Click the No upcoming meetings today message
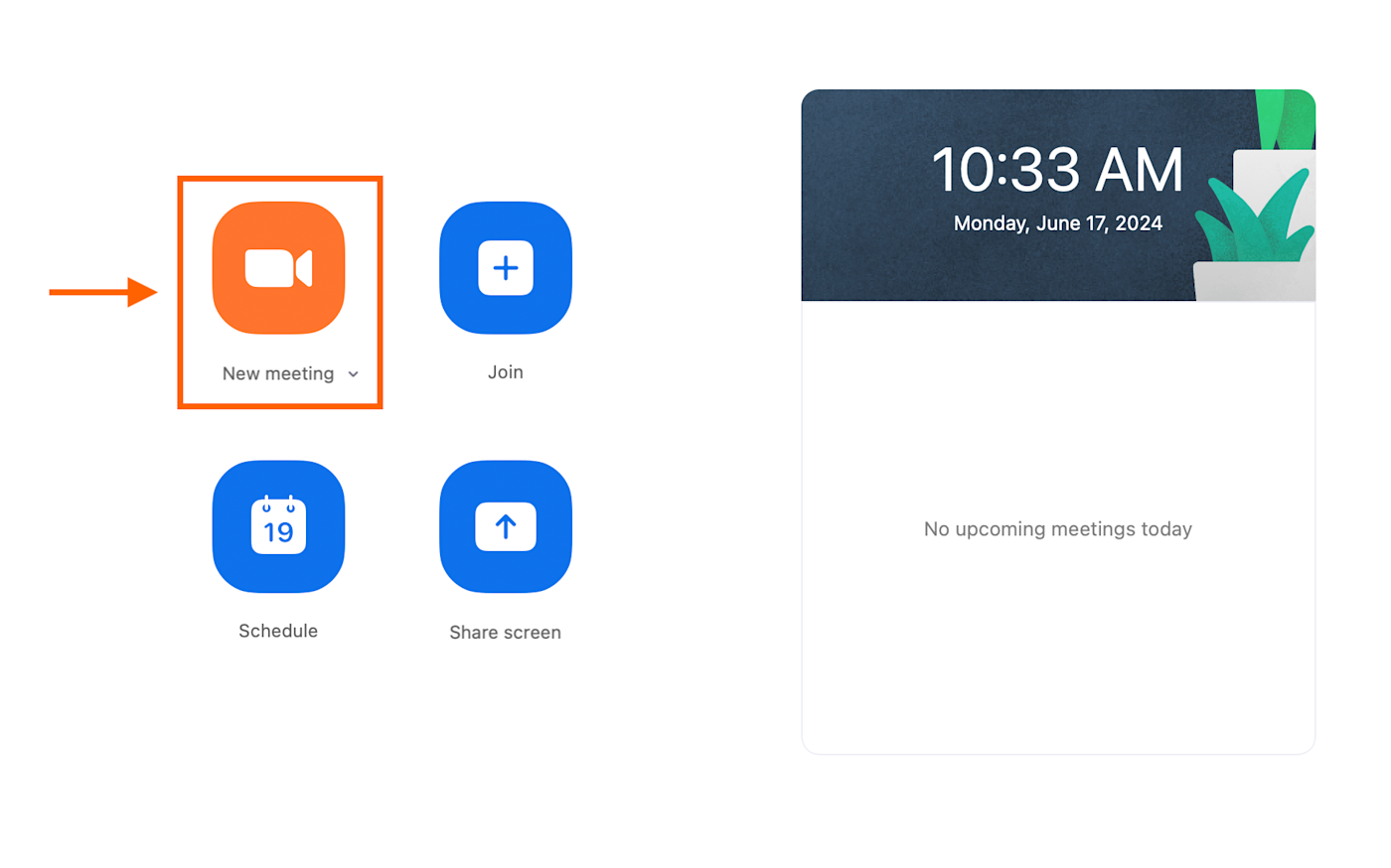This screenshot has height=868, width=1391. pyautogui.click(x=1058, y=529)
